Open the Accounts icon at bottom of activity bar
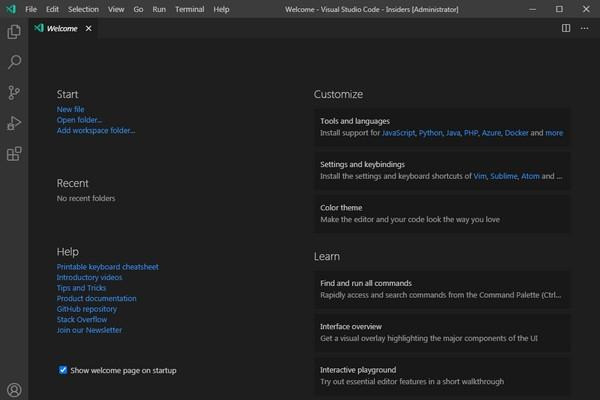 point(14,390)
